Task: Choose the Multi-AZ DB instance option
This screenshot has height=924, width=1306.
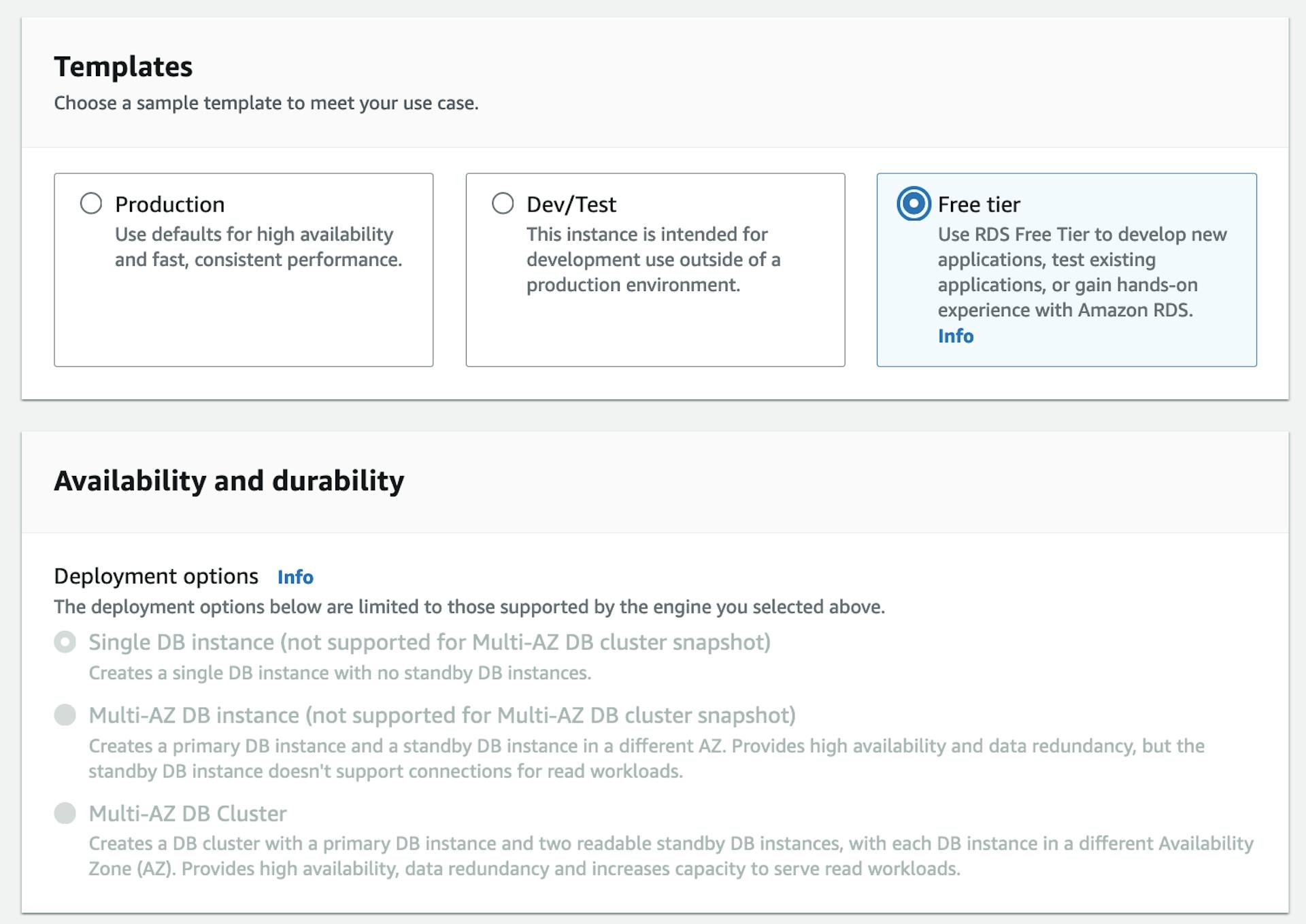Action: click(x=65, y=715)
